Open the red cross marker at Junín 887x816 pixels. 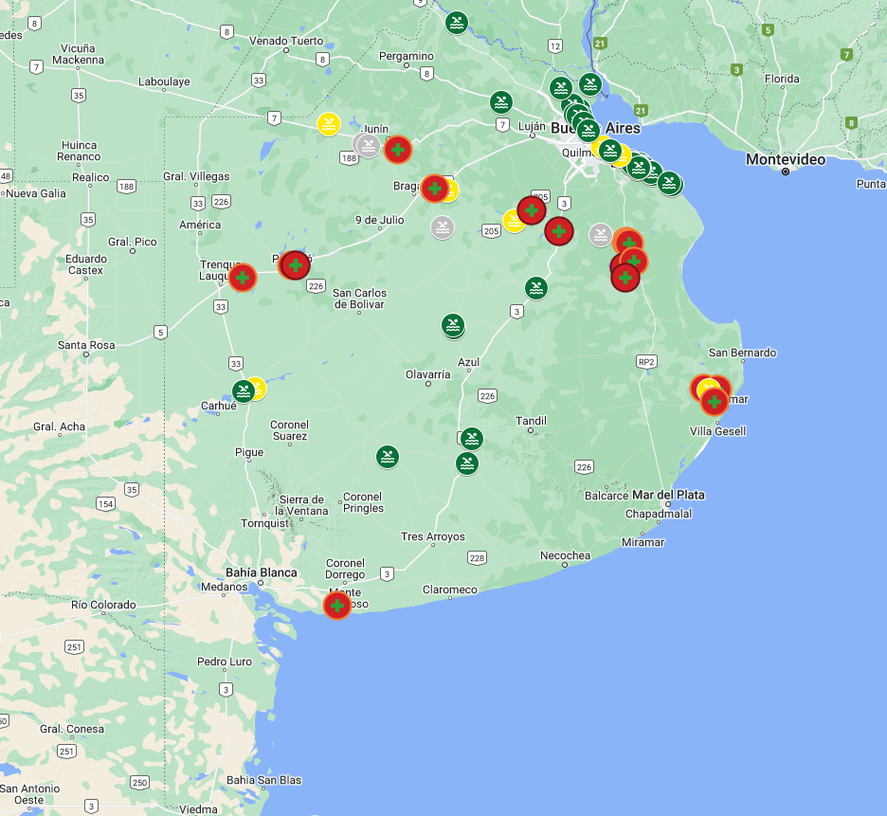398,150
